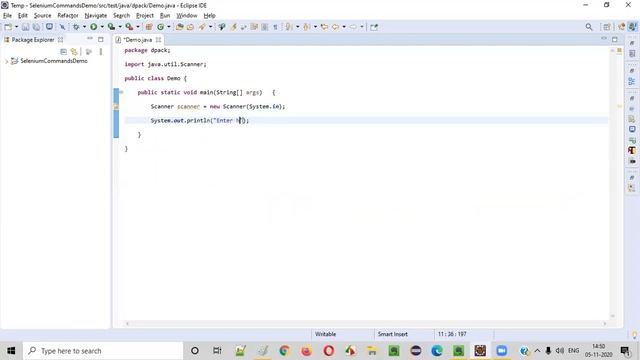The image size is (640, 360).
Task: Open the Source menu
Action: tap(42, 16)
